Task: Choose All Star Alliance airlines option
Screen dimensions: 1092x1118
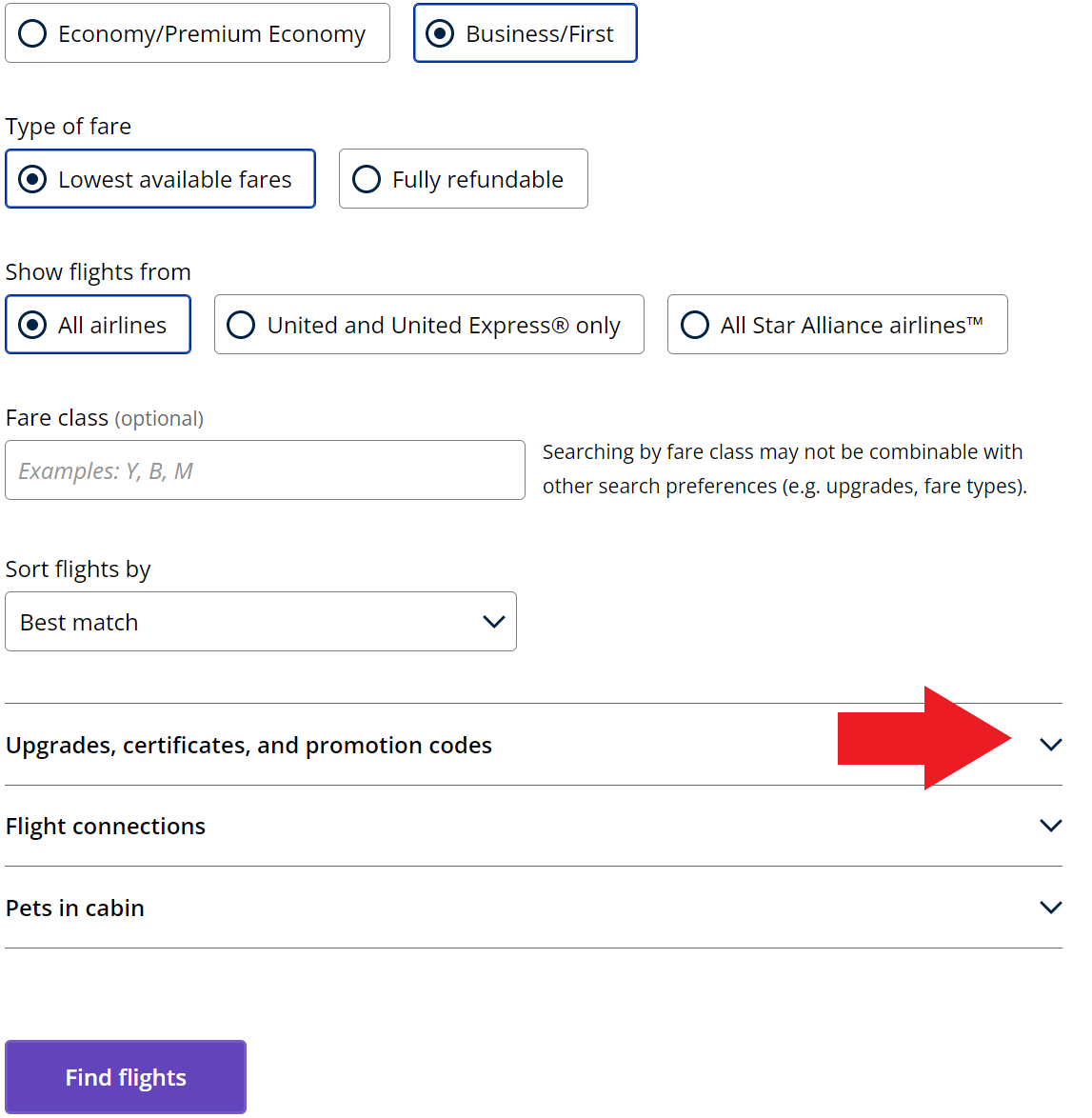Action: click(838, 325)
